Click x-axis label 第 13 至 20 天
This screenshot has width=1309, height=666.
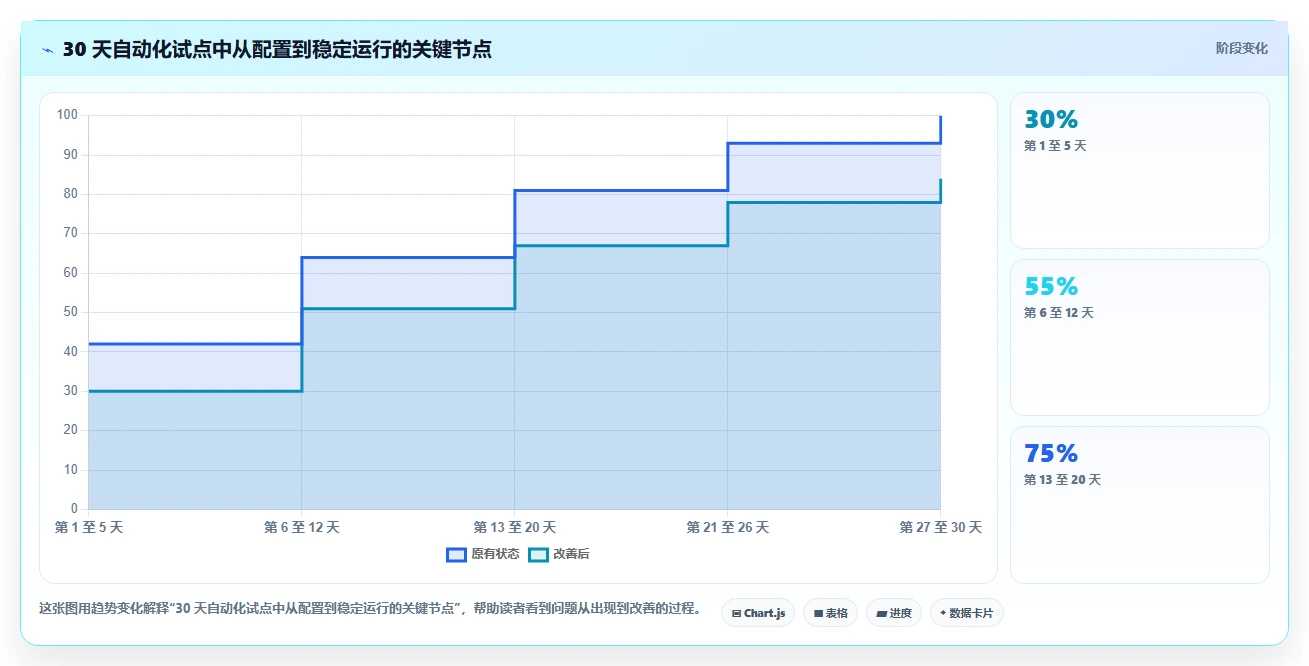point(514,527)
